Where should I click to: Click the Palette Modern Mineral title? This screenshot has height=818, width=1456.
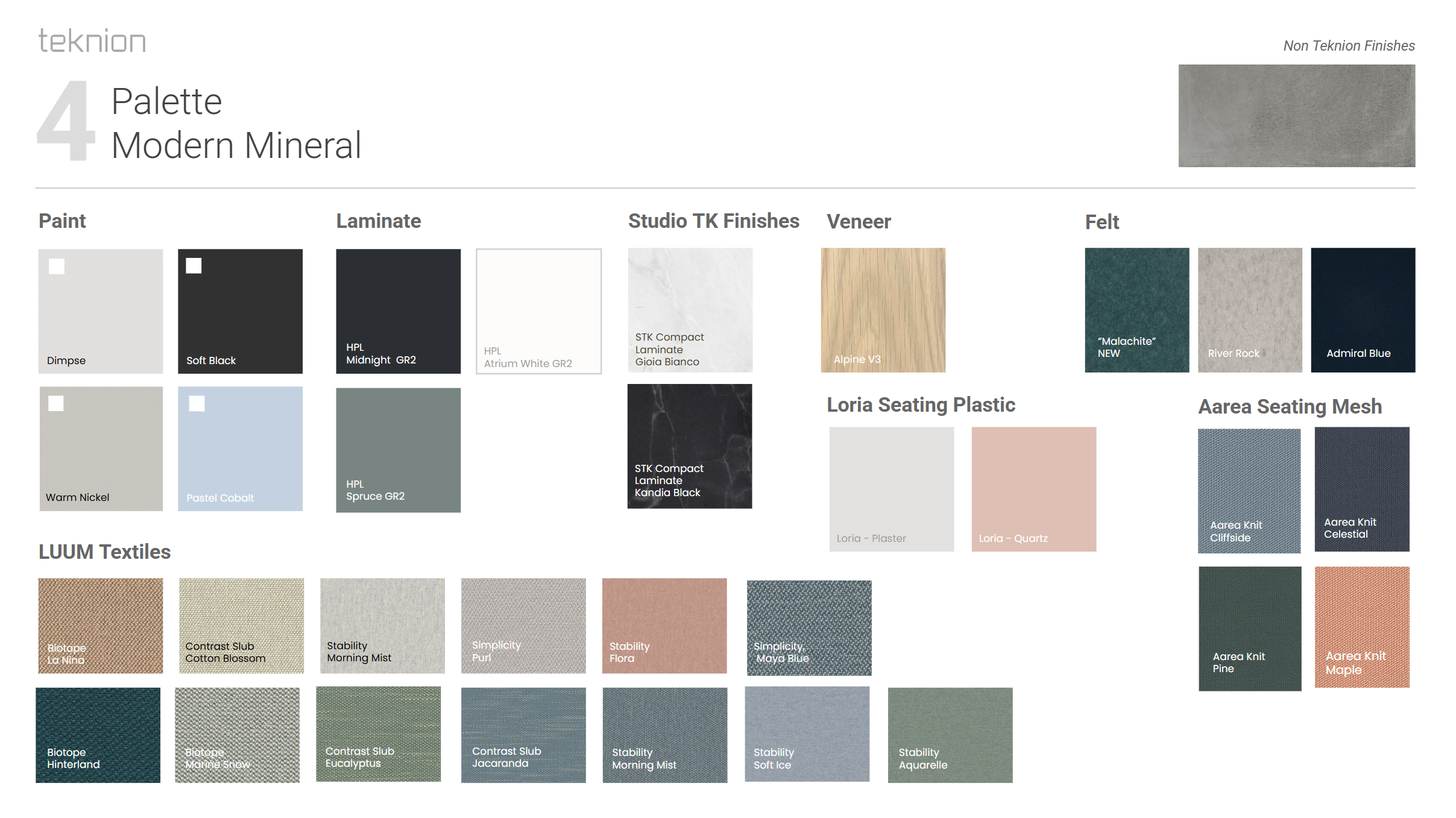[x=236, y=123]
